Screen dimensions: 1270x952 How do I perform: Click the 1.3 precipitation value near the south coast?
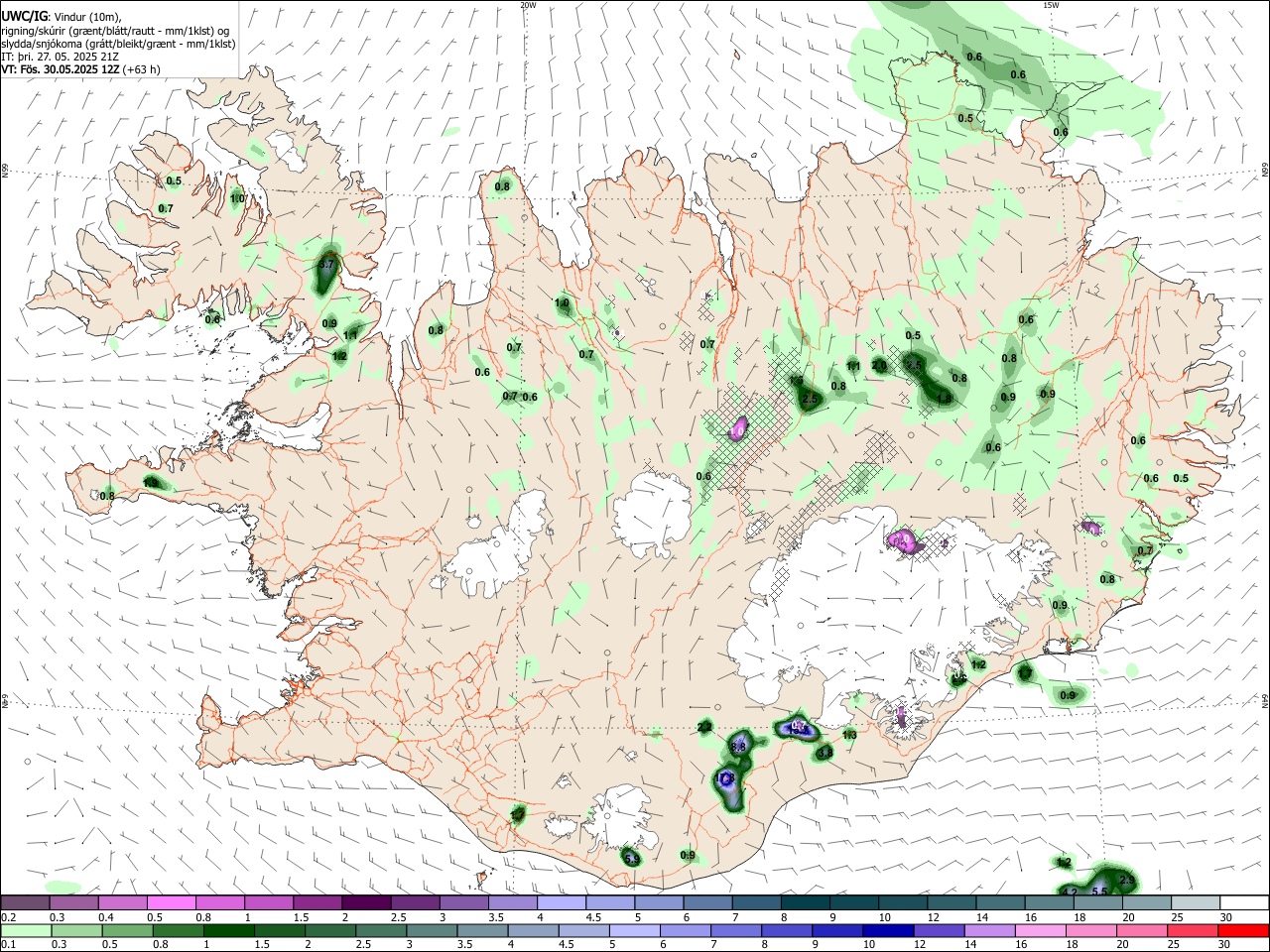[x=849, y=735]
